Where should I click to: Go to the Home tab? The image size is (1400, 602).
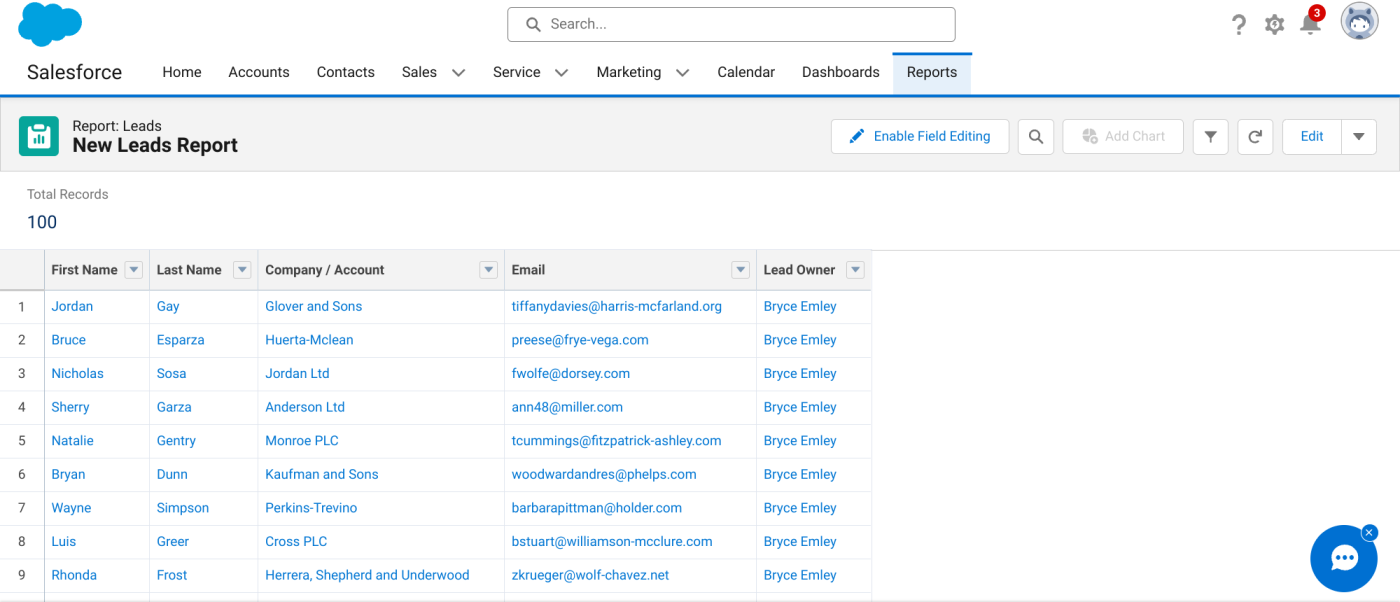coord(182,72)
